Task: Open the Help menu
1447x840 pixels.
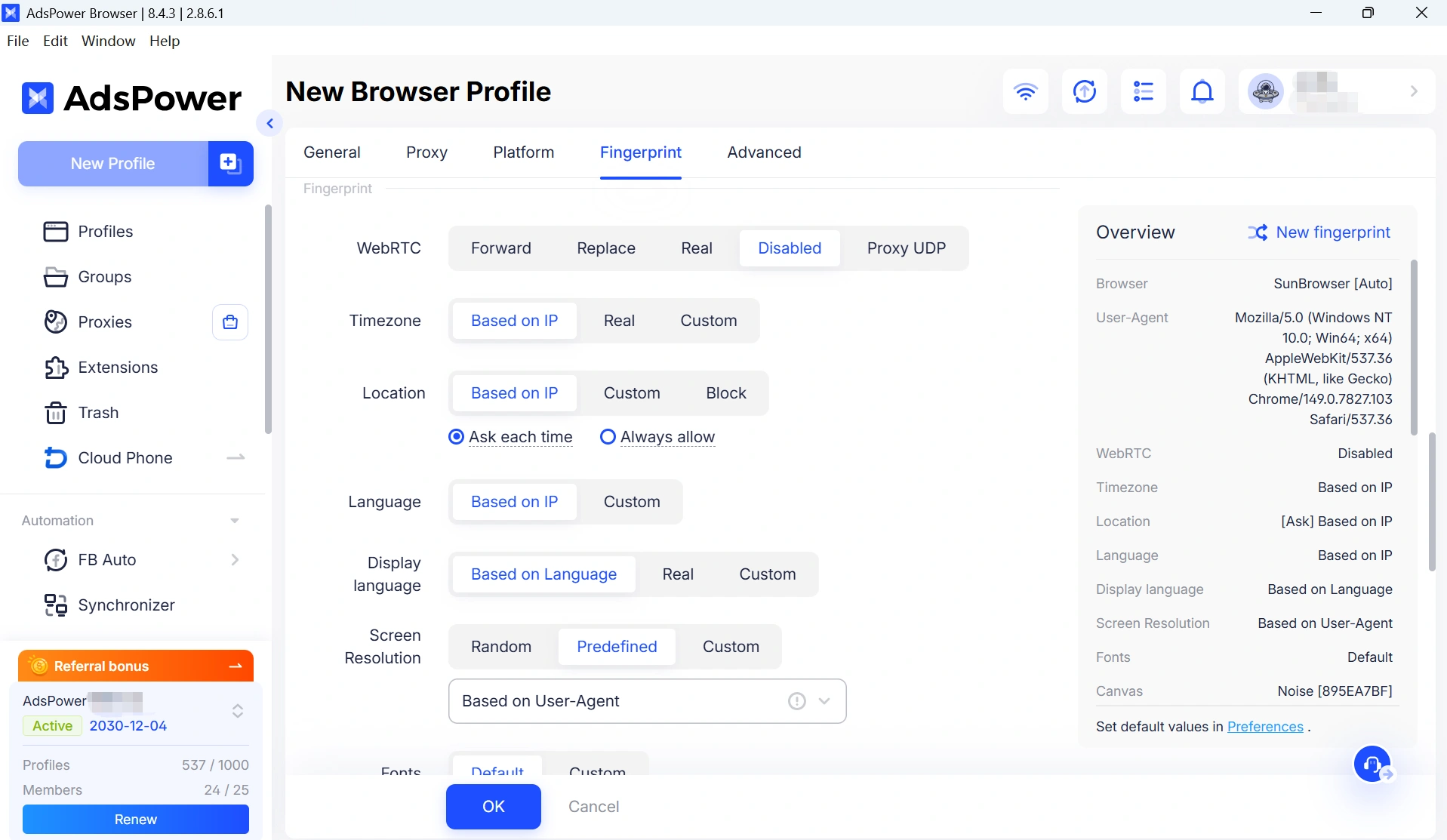Action: [x=164, y=41]
